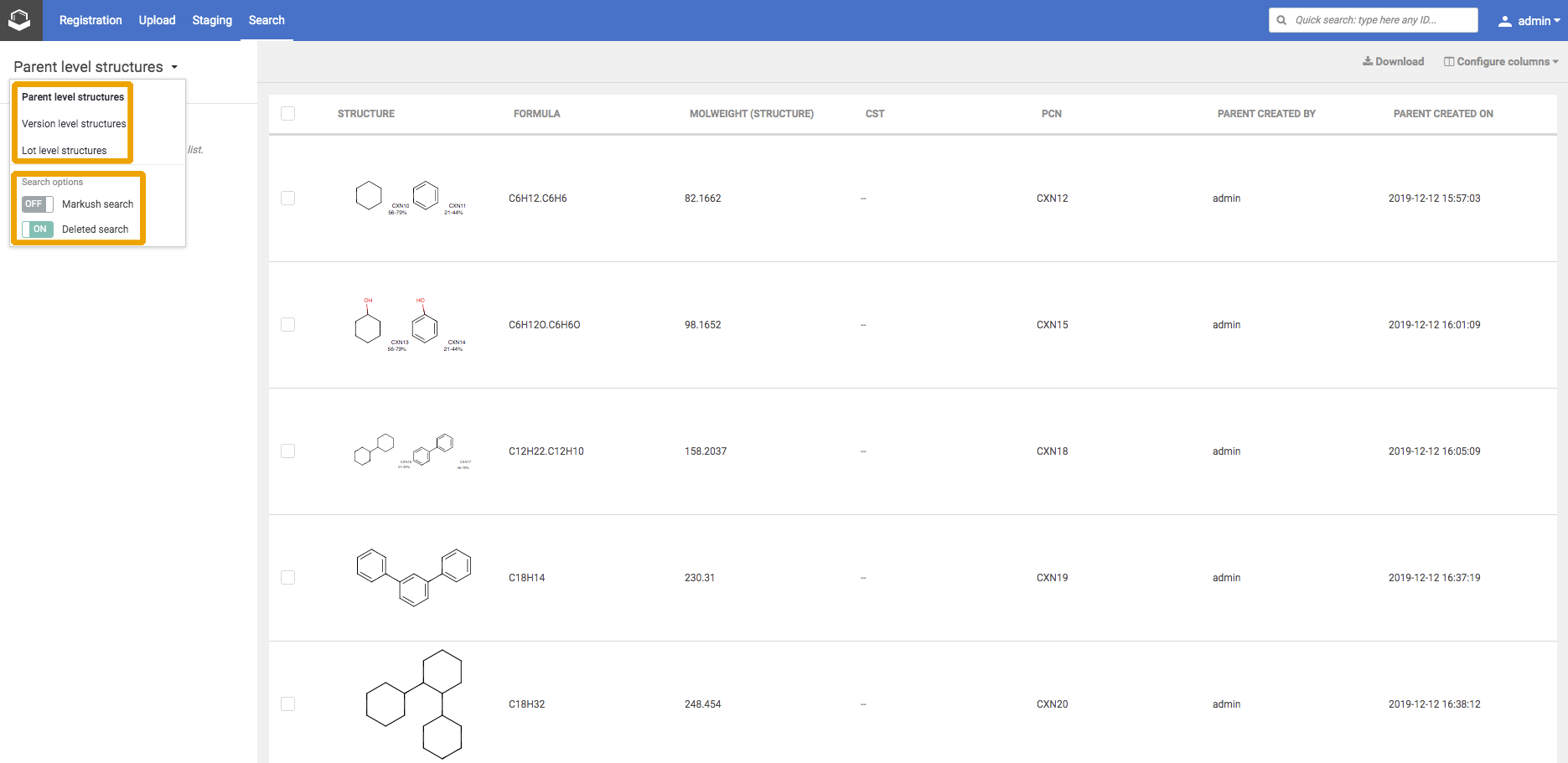
Task: Click the ChemAxon hexagon logo
Action: pos(20,20)
